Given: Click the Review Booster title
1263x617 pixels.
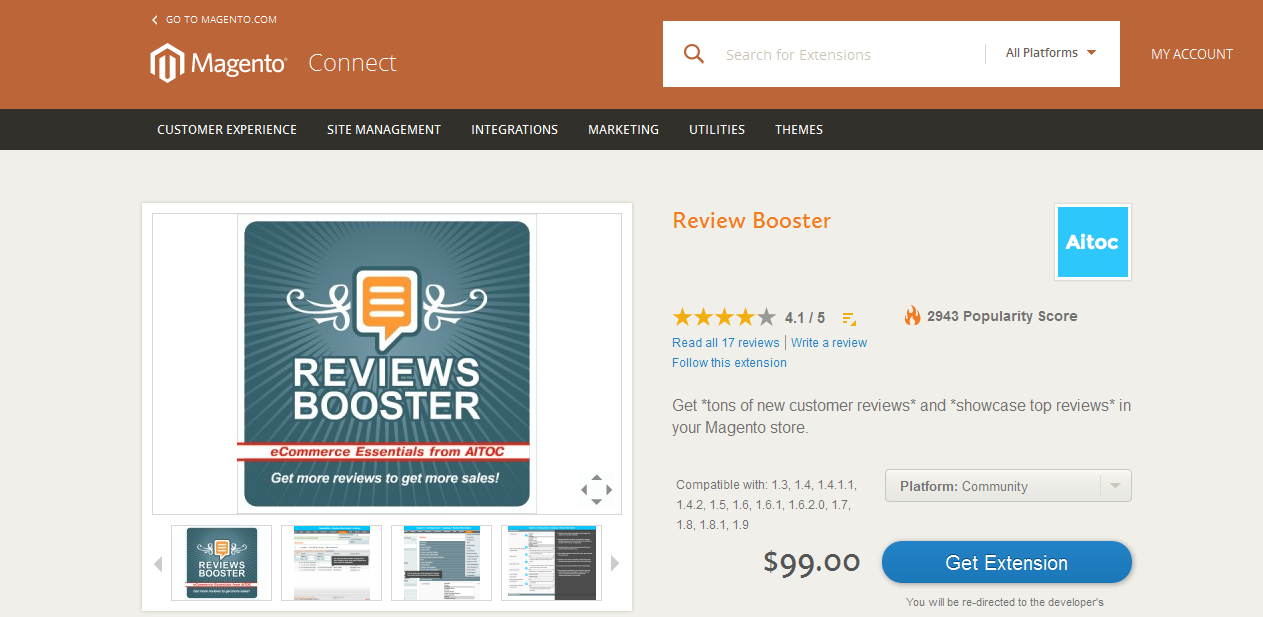Looking at the screenshot, I should pos(752,221).
